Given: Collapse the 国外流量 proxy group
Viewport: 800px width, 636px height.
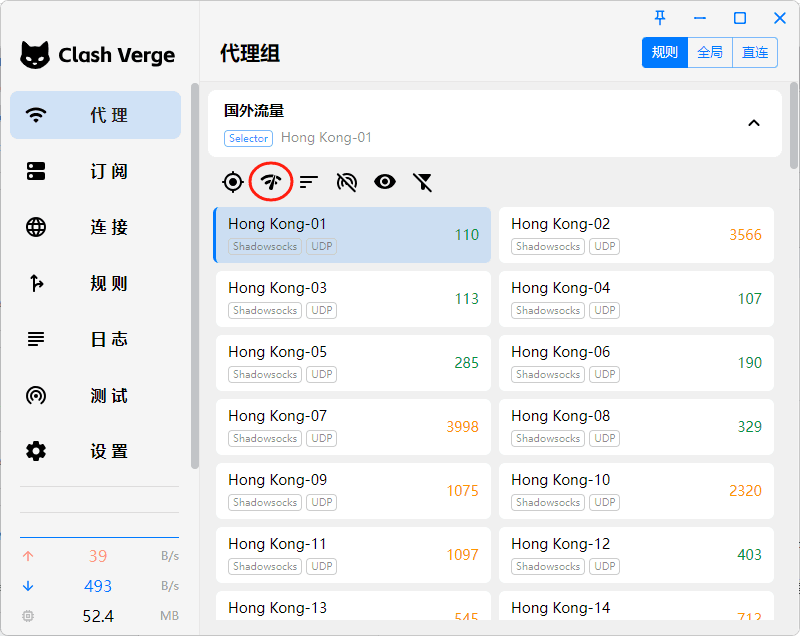Looking at the screenshot, I should click(754, 123).
